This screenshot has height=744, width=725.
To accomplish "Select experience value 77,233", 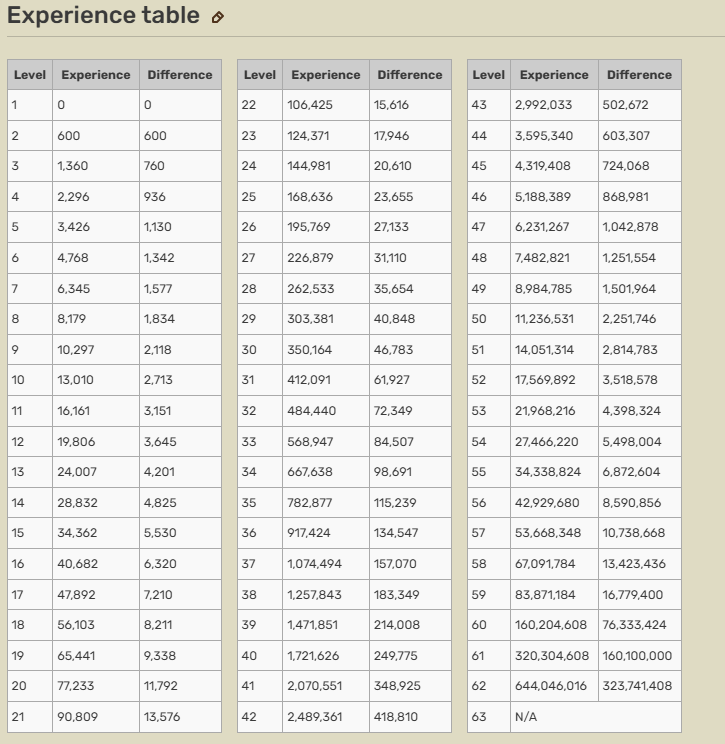I will tap(75, 686).
